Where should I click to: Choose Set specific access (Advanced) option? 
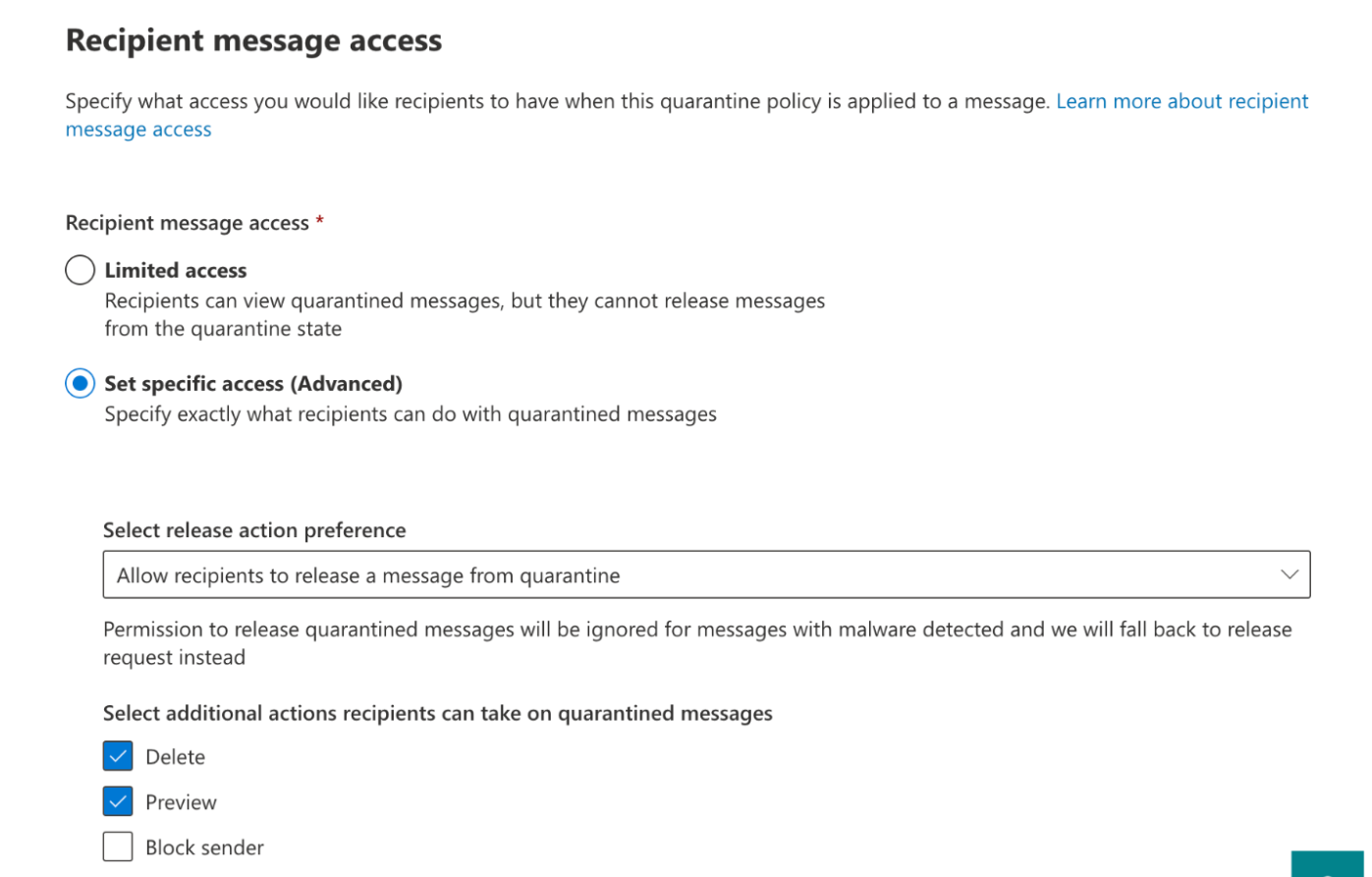80,383
